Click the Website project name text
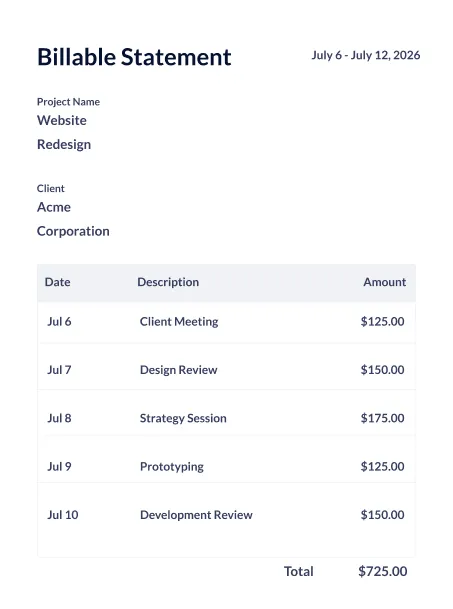The height and width of the screenshot is (609, 453). click(62, 120)
